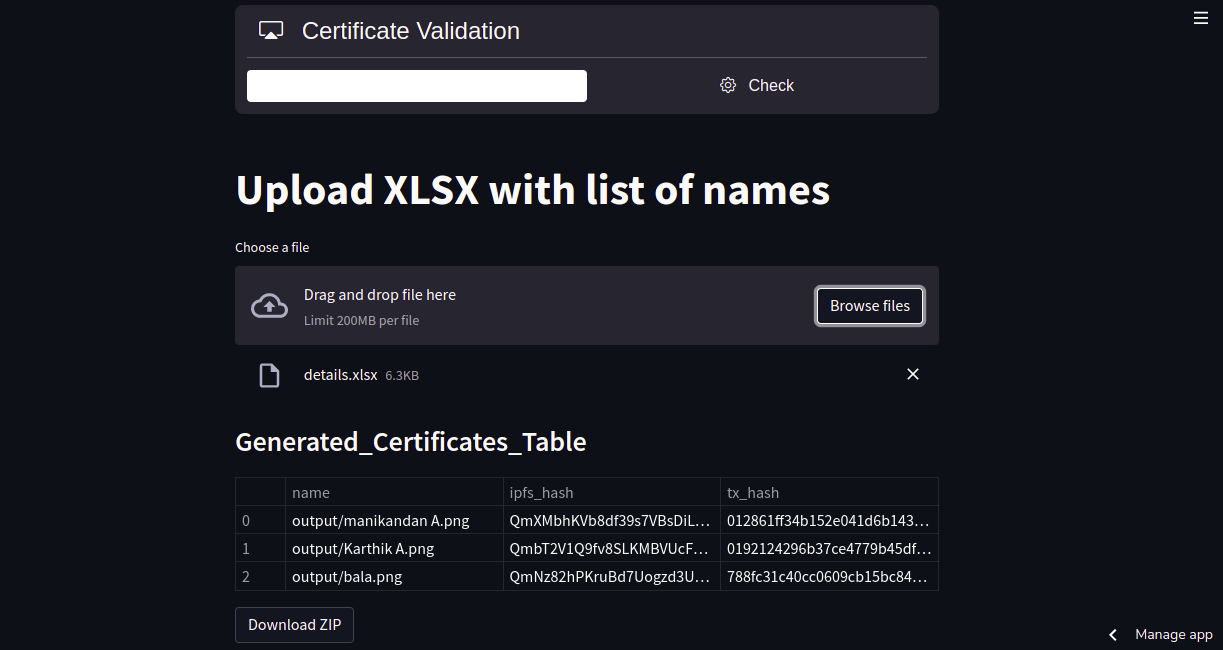Viewport: 1223px width, 650px height.
Task: Click the details.xlsx file name
Action: [x=341, y=375]
